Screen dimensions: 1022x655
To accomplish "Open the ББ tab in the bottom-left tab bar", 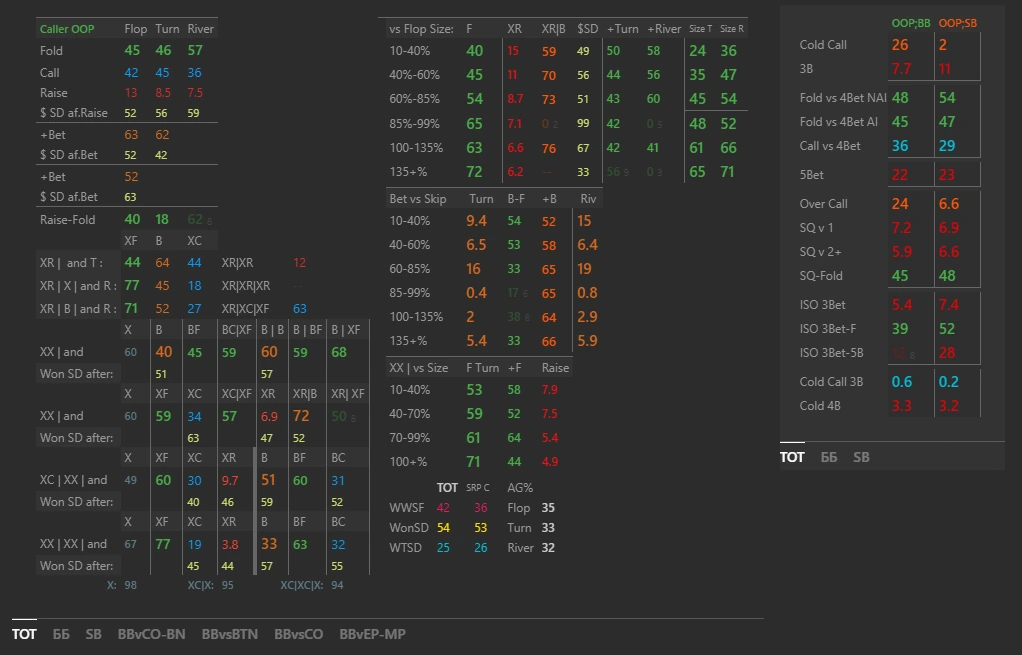I will [61, 634].
